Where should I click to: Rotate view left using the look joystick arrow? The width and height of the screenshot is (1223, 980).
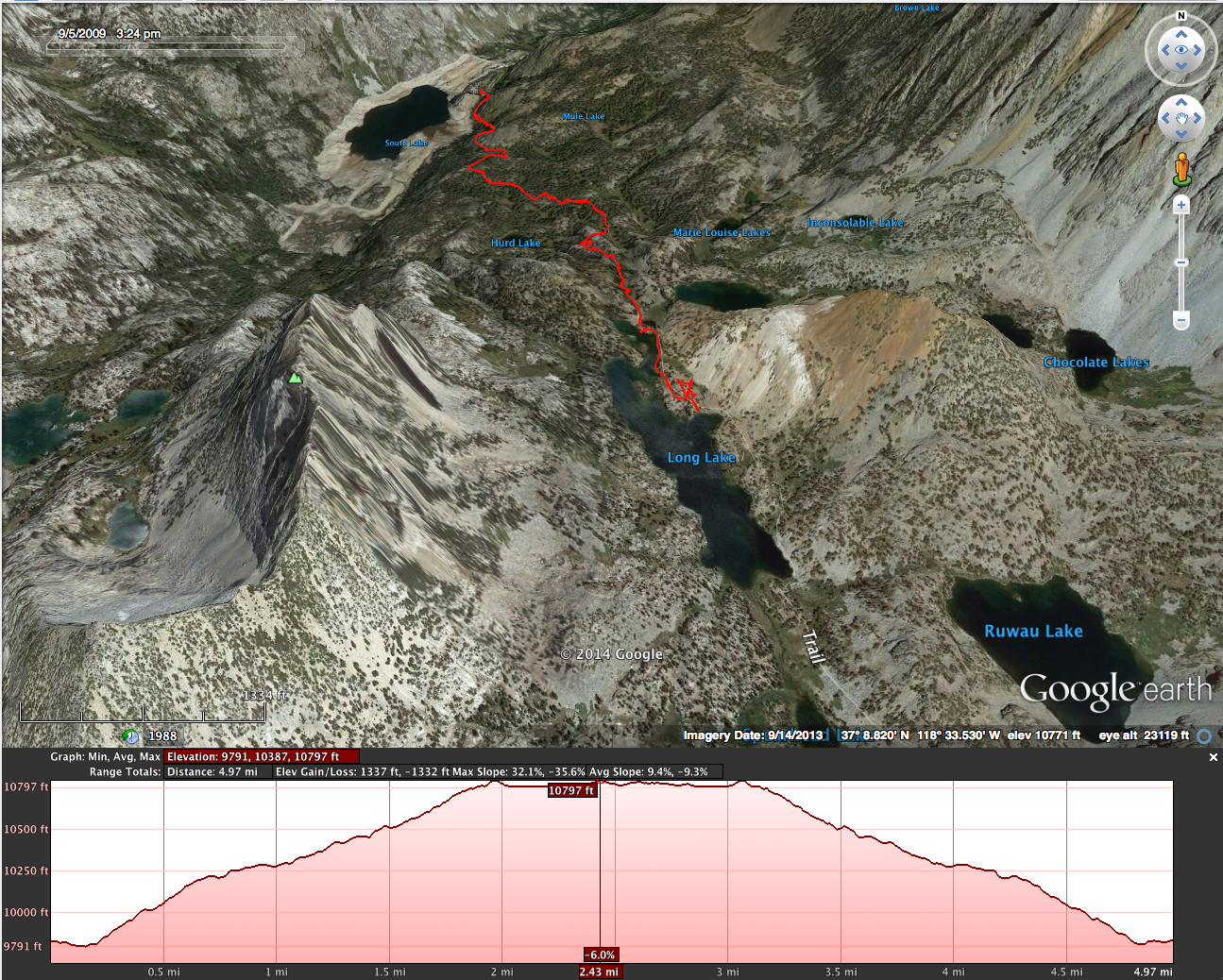1164,50
